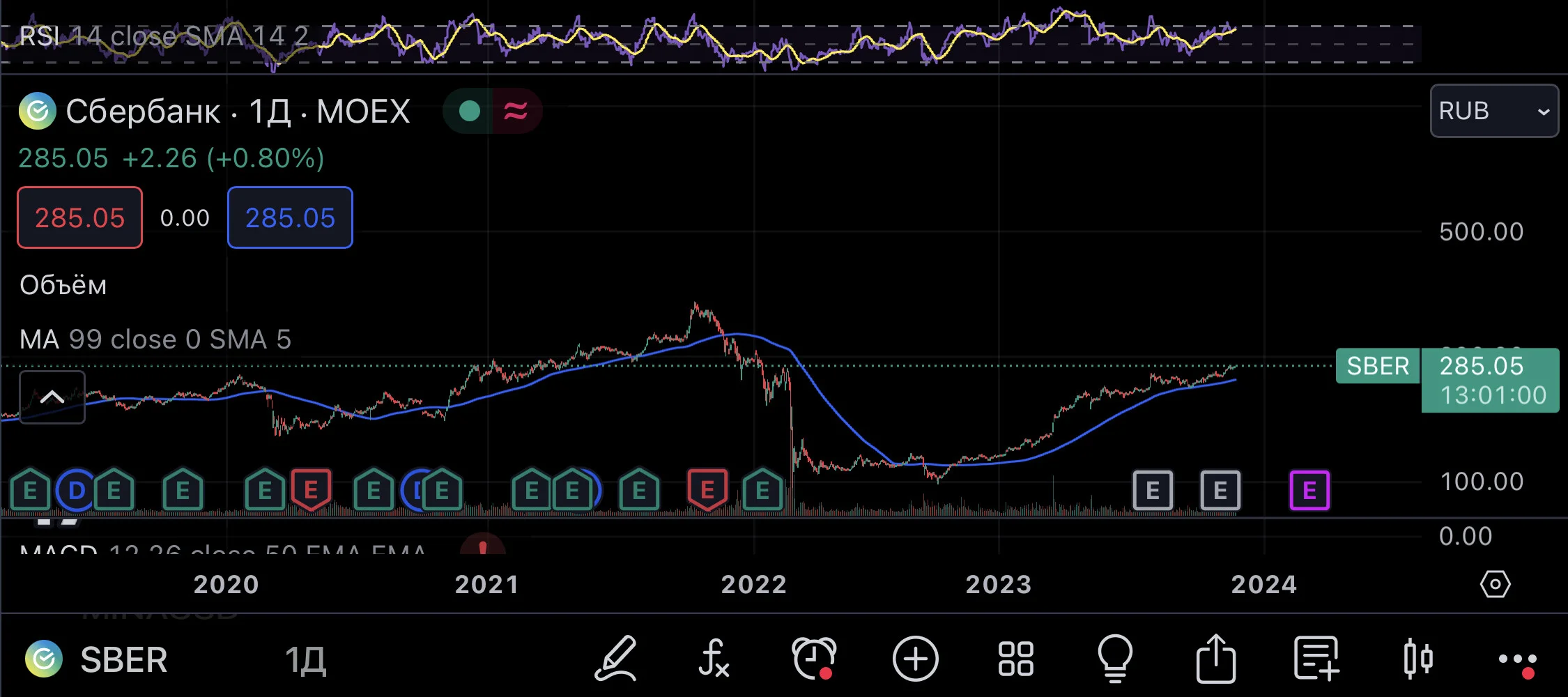This screenshot has height=697, width=1568.
Task: Tap the 2022 label on the time axis
Action: tap(754, 584)
